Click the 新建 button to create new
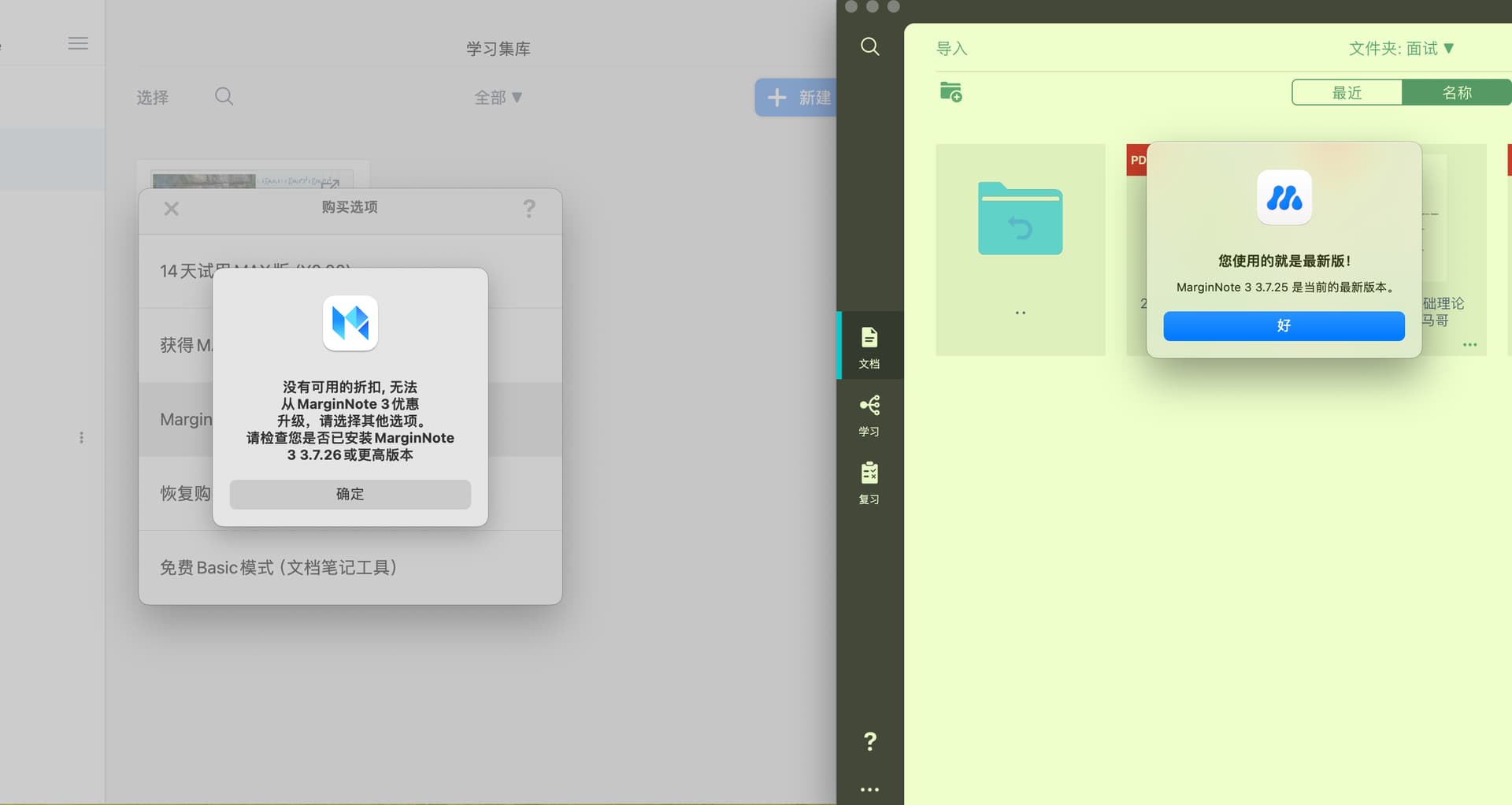 [795, 97]
